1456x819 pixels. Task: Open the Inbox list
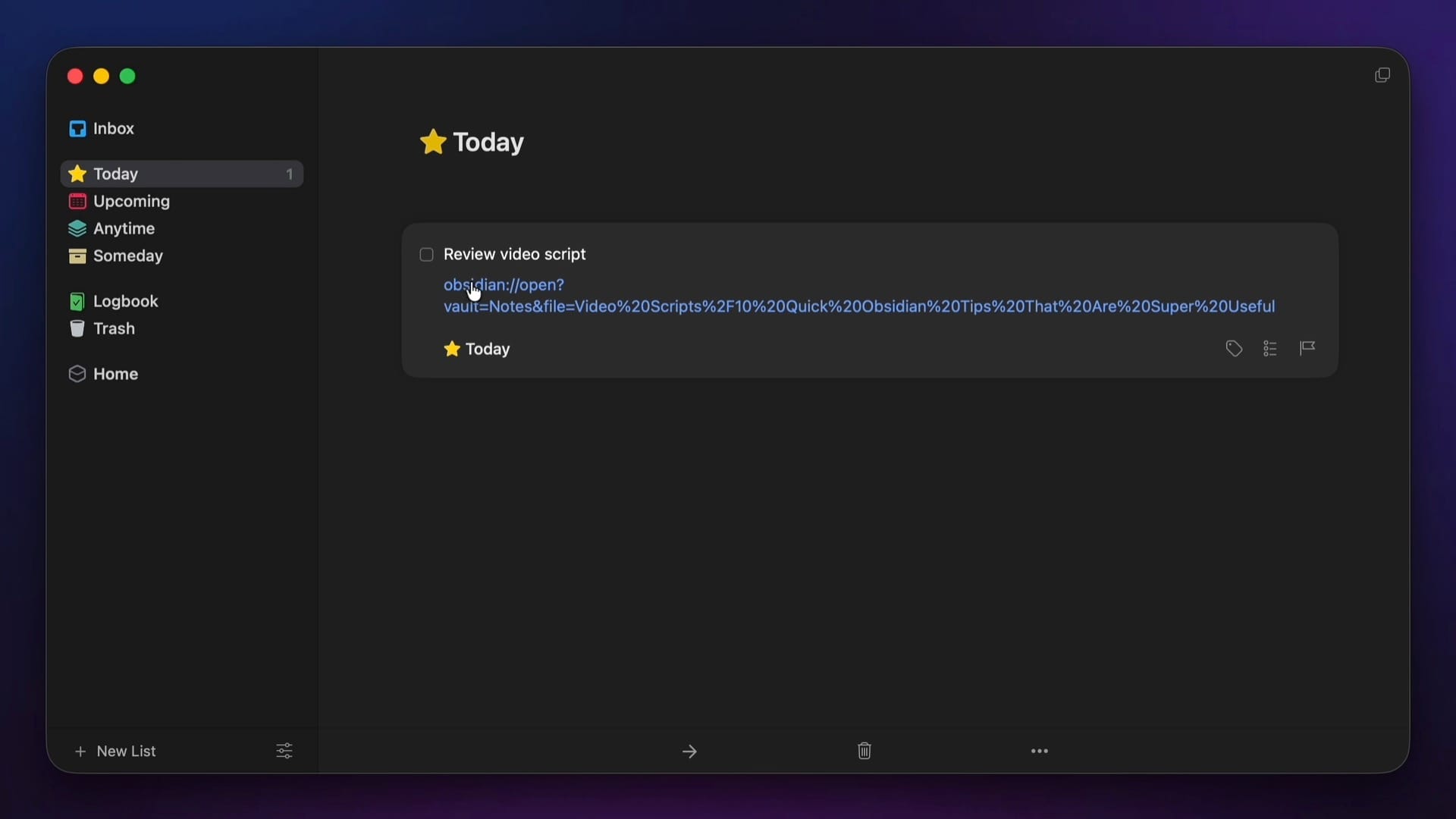pos(113,129)
